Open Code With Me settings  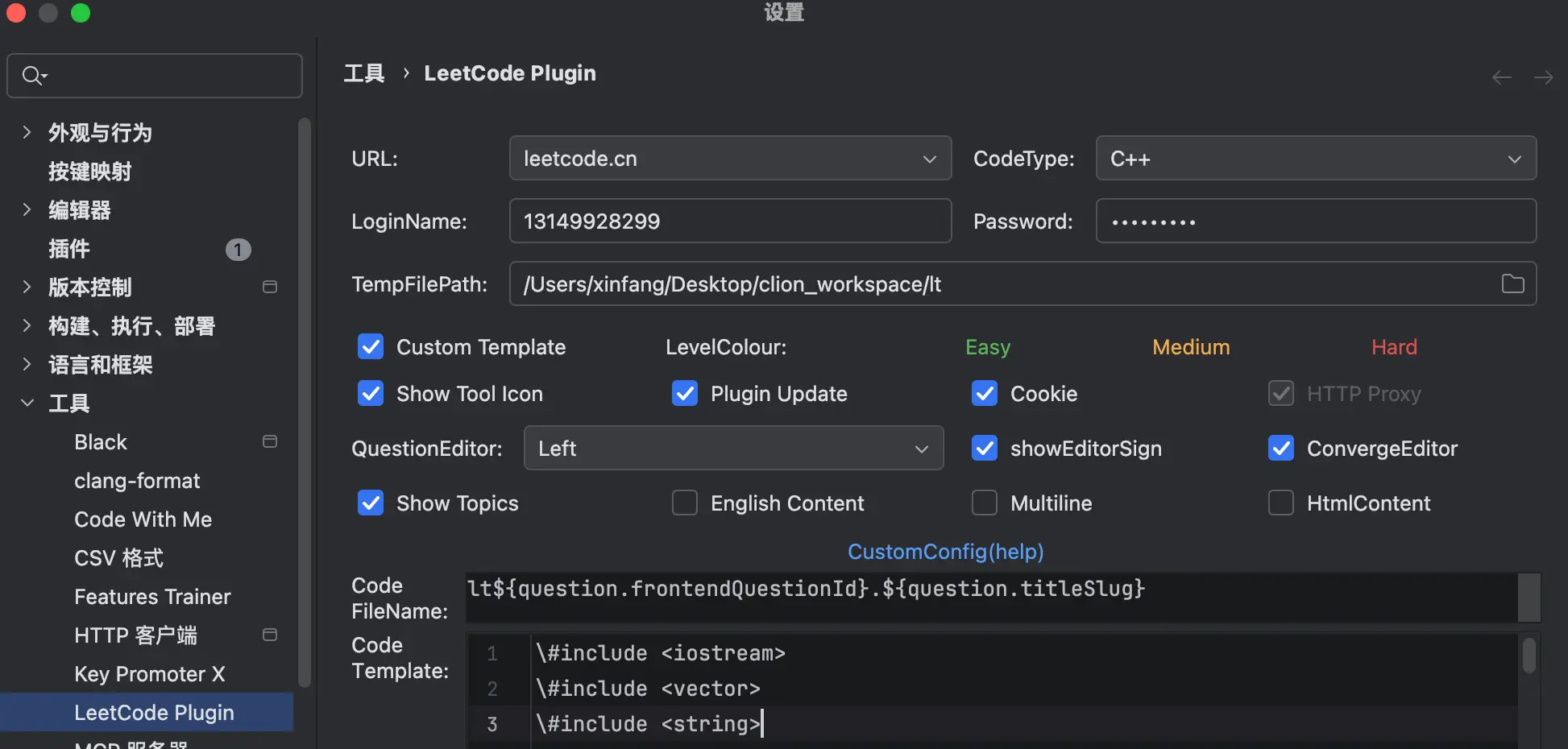pyautogui.click(x=143, y=519)
